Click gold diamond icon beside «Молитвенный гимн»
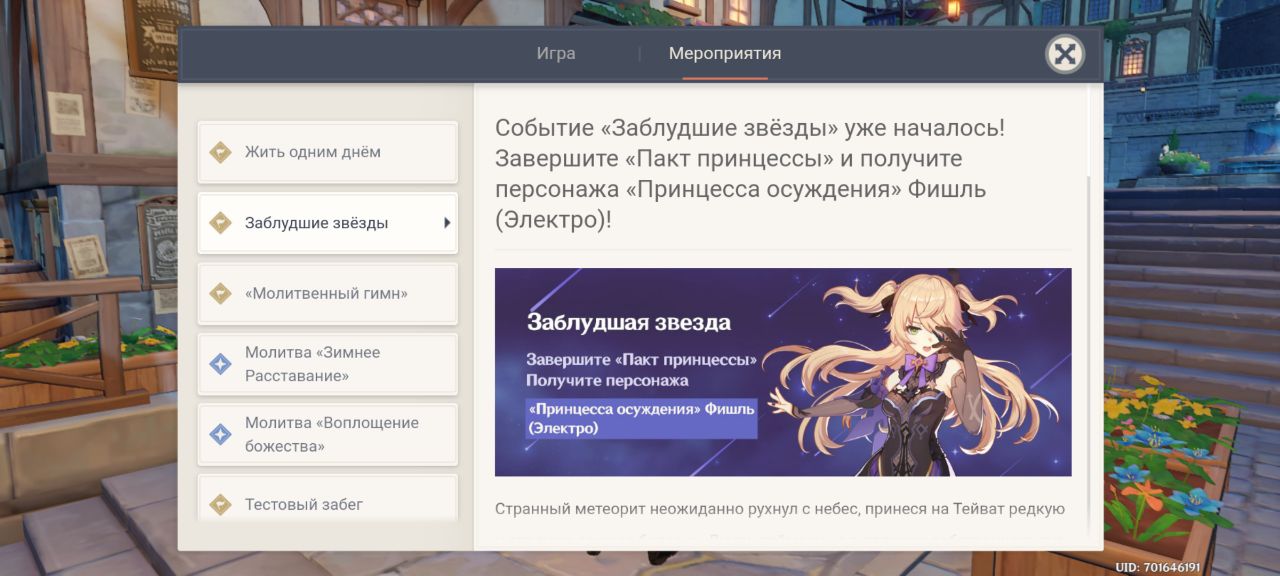The width and height of the screenshot is (1280, 576). (x=220, y=294)
